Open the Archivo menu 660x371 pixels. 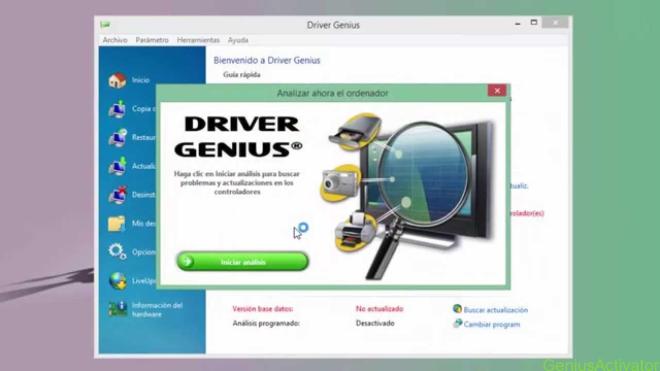click(115, 40)
